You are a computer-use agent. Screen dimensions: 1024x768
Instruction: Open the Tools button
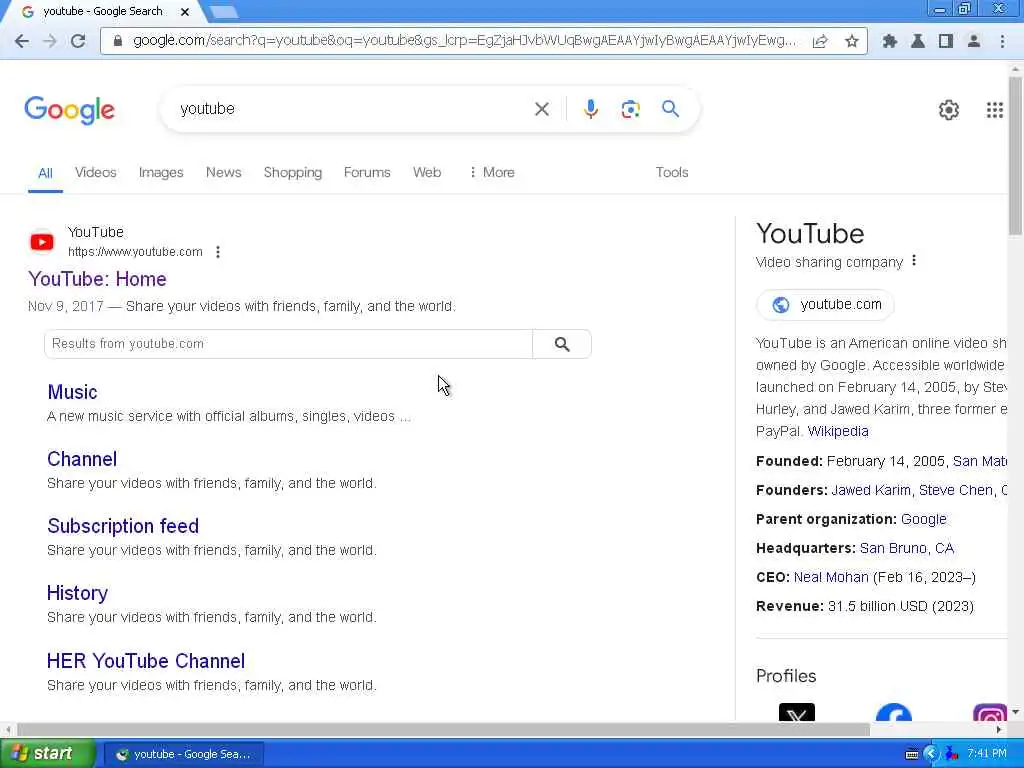click(672, 172)
